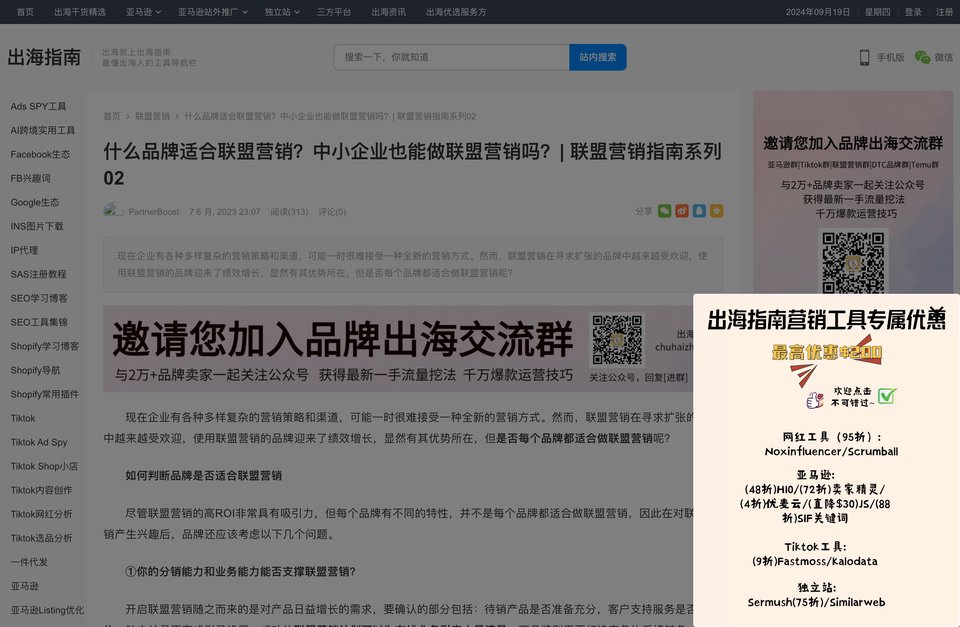
Task: Expand the 独立站 navigation dropdown
Action: [x=282, y=12]
